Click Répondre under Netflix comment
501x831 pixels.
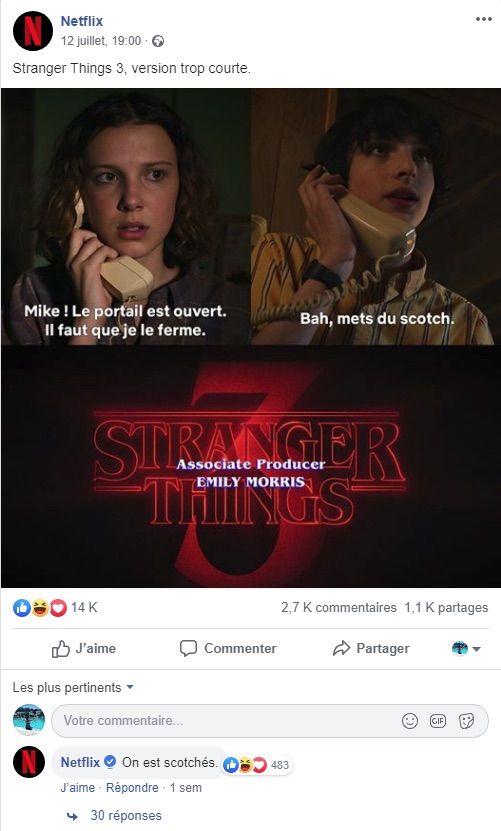(x=132, y=788)
